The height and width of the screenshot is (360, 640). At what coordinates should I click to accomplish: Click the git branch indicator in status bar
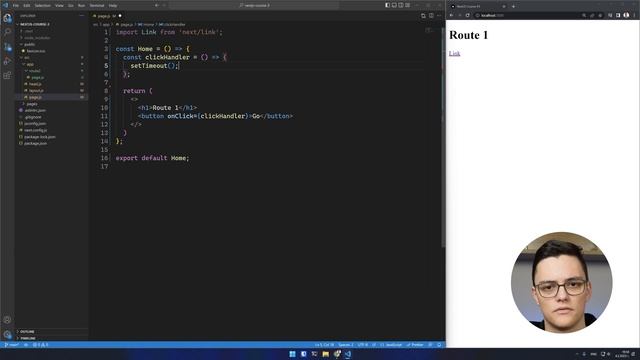[12, 345]
